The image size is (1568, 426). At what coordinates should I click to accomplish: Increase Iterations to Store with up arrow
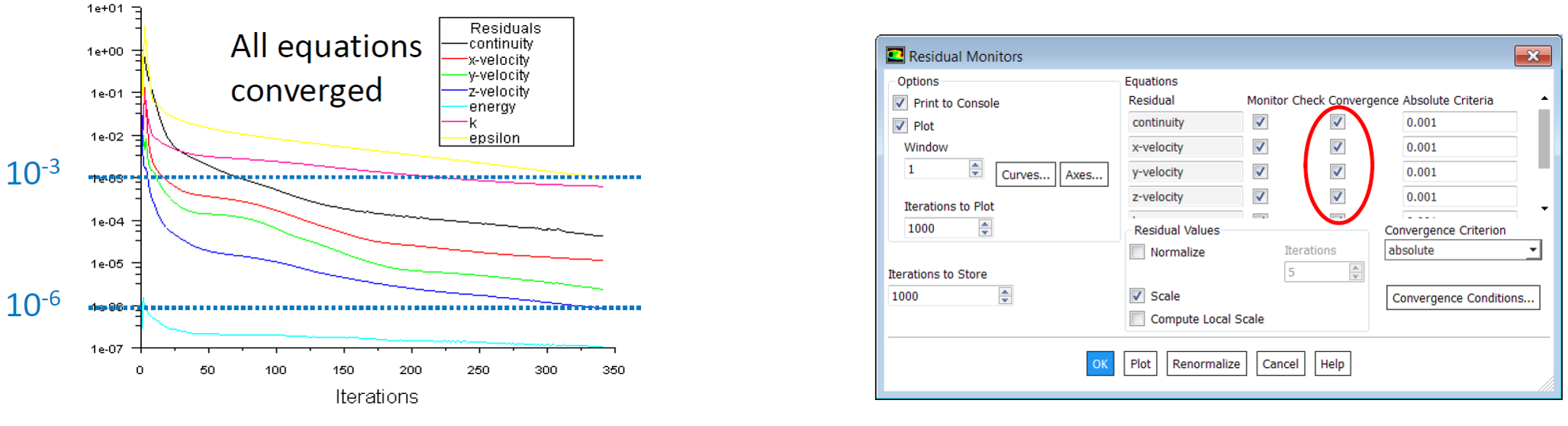pos(1005,292)
